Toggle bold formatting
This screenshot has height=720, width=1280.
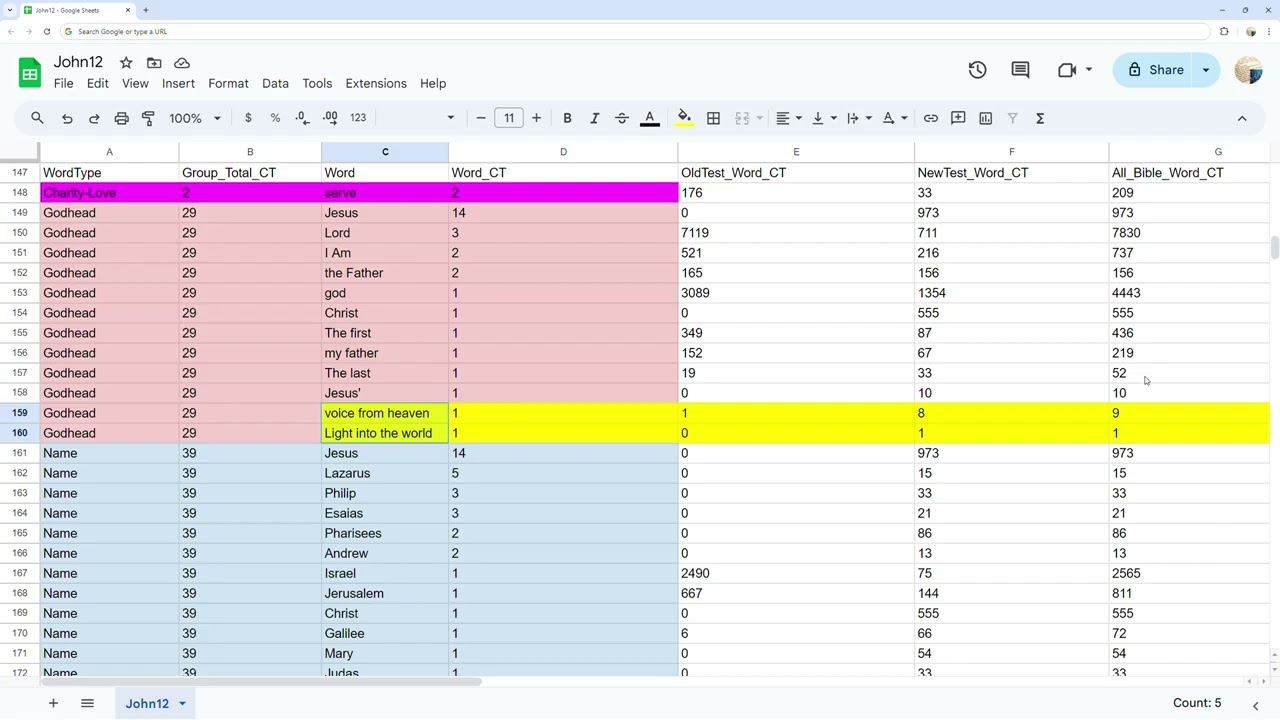pos(567,118)
